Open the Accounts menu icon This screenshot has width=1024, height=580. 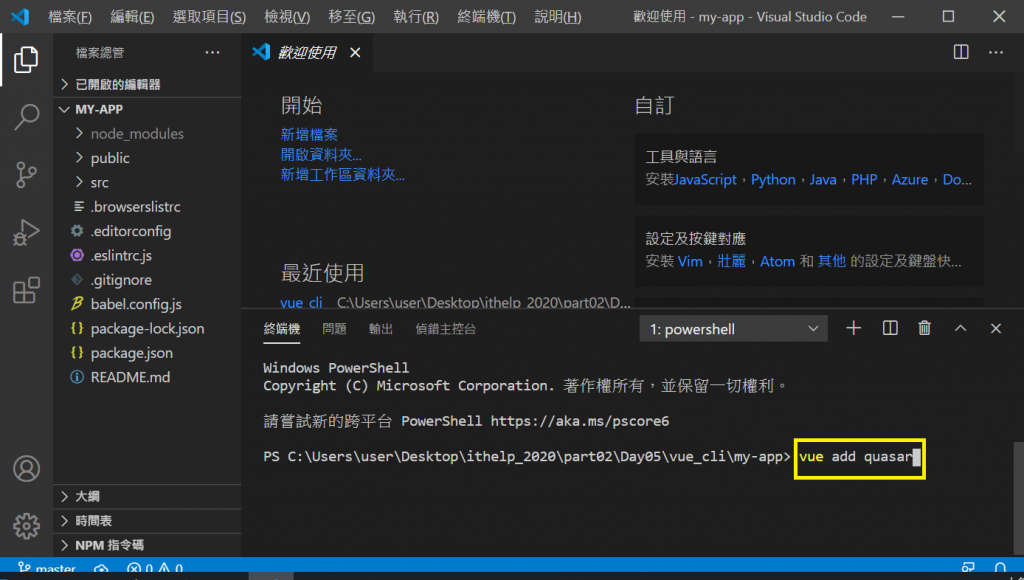point(26,468)
